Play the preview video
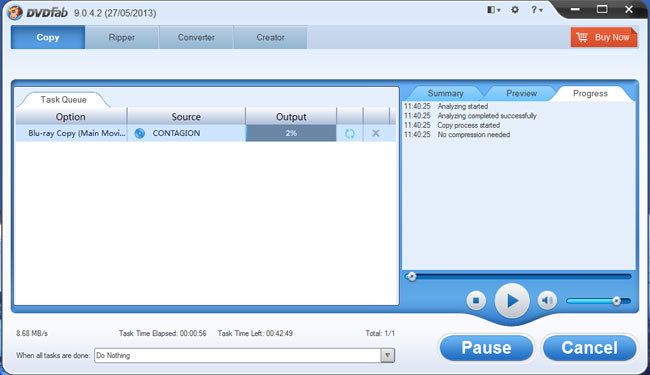Image resolution: width=650 pixels, height=375 pixels. (x=512, y=301)
